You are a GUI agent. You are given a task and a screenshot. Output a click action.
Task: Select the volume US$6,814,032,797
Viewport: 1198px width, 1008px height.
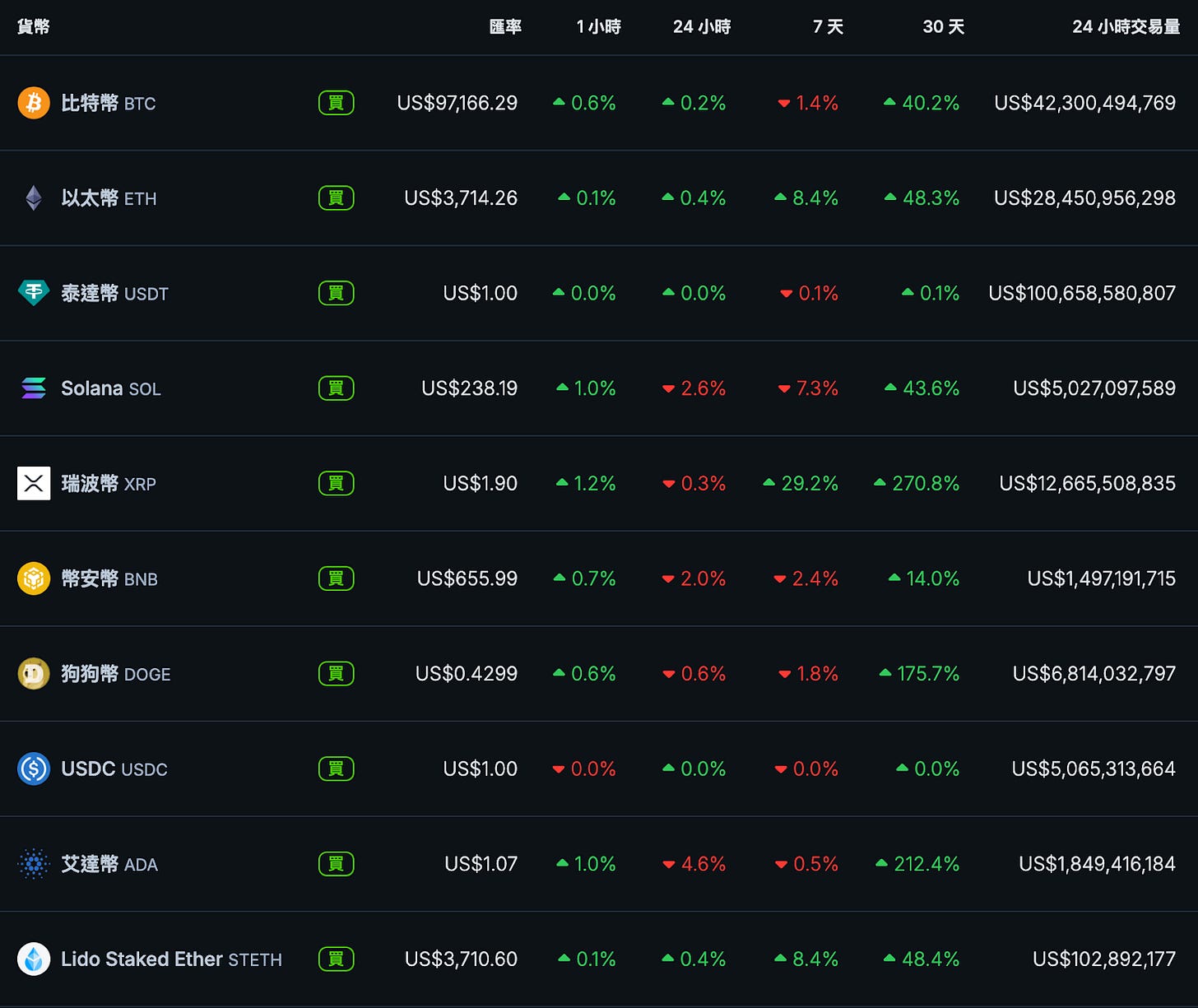pyautogui.click(x=1094, y=674)
